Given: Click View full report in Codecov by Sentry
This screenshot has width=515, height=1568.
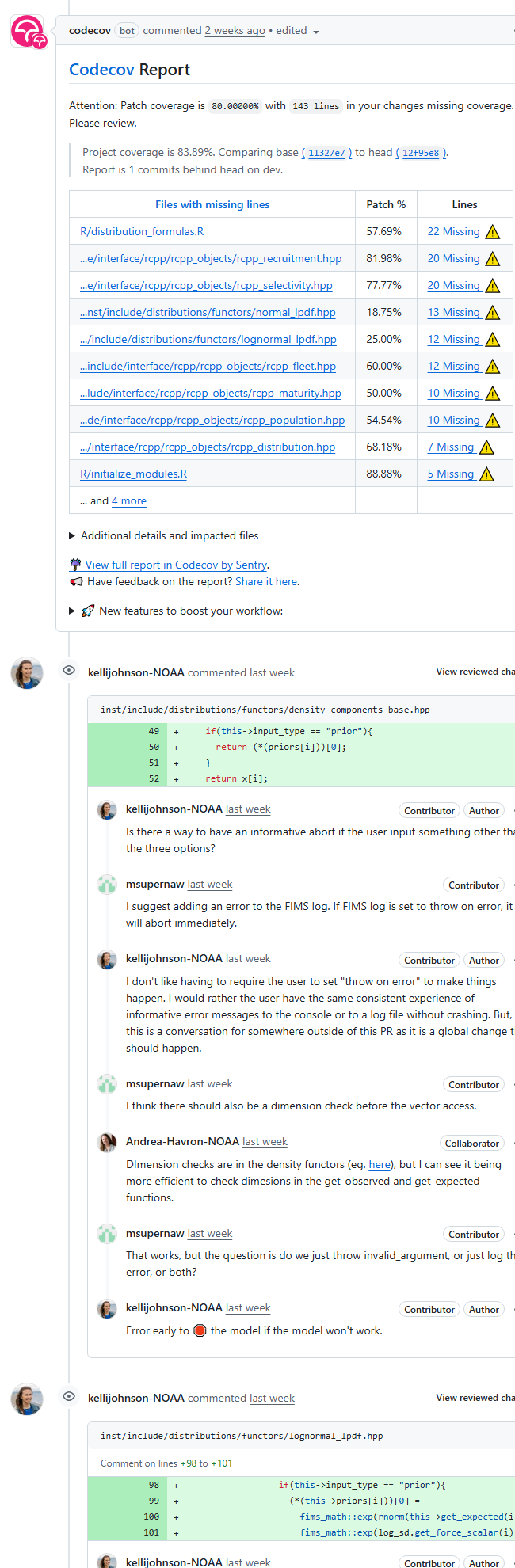Looking at the screenshot, I should click(177, 565).
